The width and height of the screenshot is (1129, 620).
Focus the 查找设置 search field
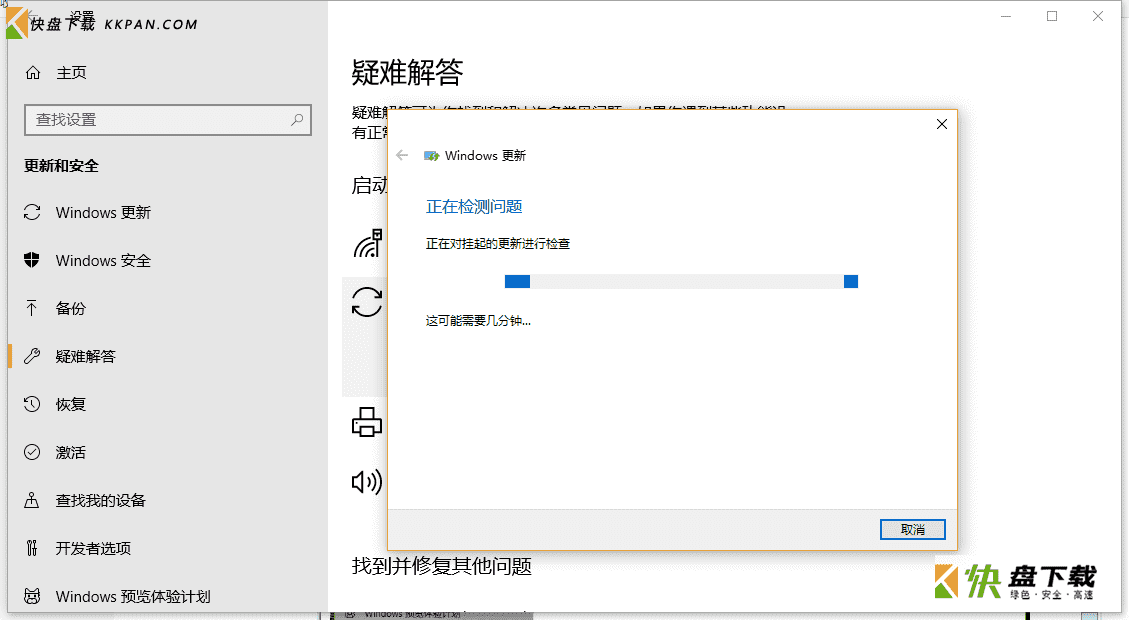[168, 120]
